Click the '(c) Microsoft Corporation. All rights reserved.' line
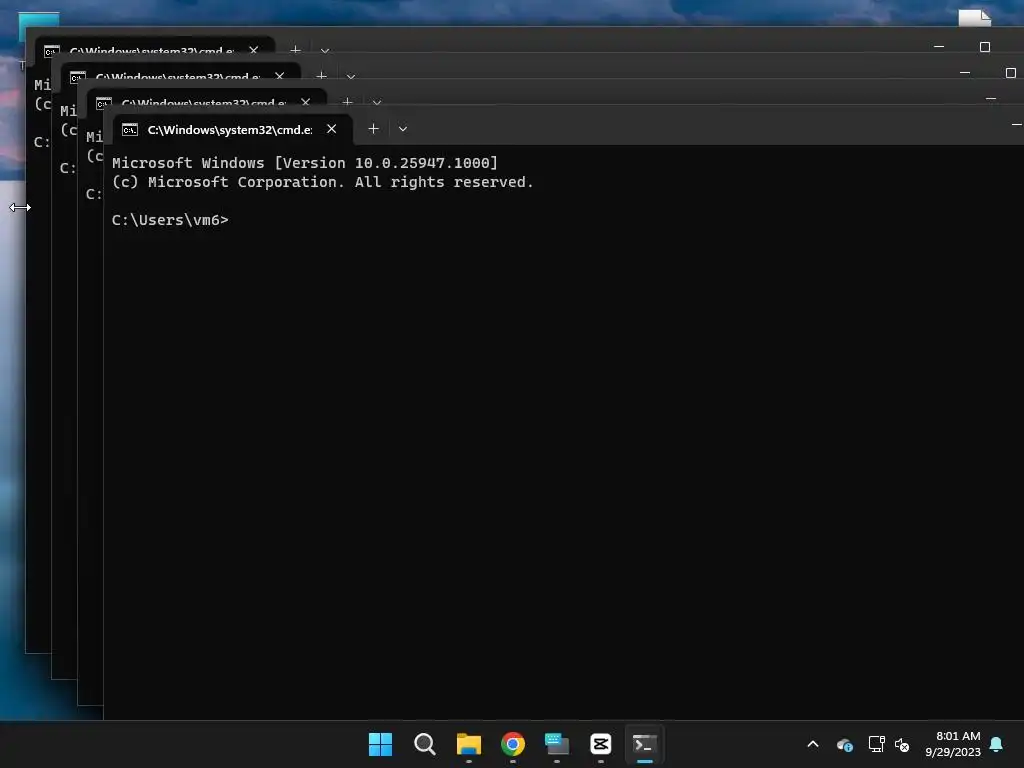The image size is (1024, 768). [x=323, y=182]
